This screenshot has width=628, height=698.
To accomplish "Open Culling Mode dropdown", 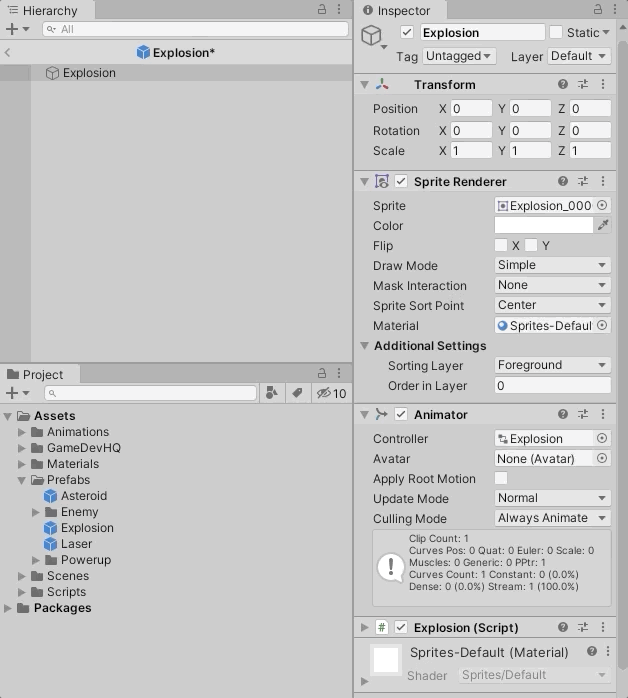I will coord(552,518).
